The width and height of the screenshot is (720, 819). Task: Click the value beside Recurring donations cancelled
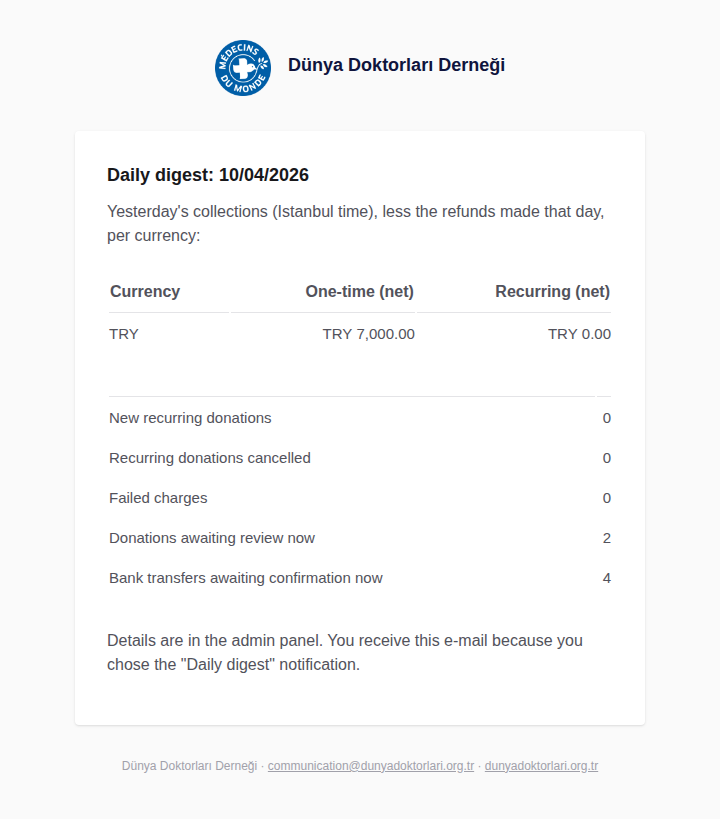click(607, 458)
